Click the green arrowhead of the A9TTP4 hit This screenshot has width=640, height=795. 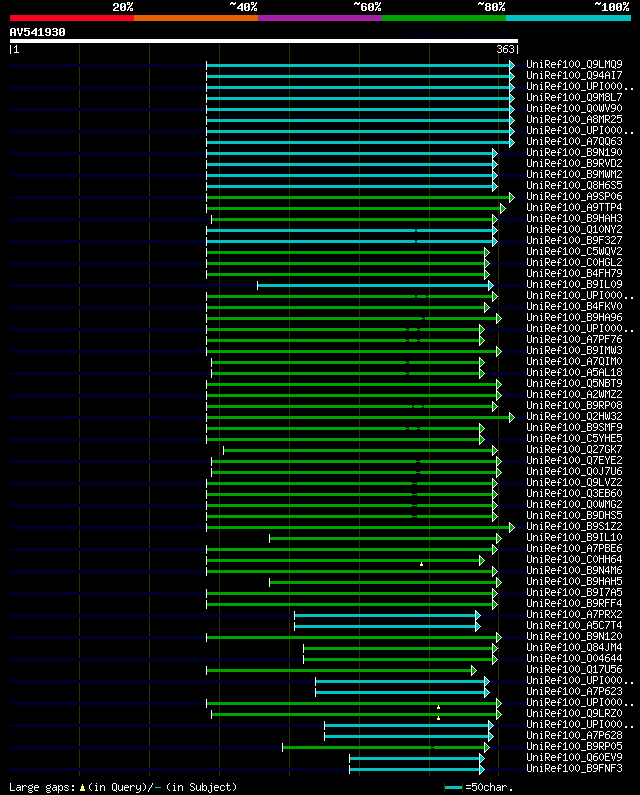[503, 208]
